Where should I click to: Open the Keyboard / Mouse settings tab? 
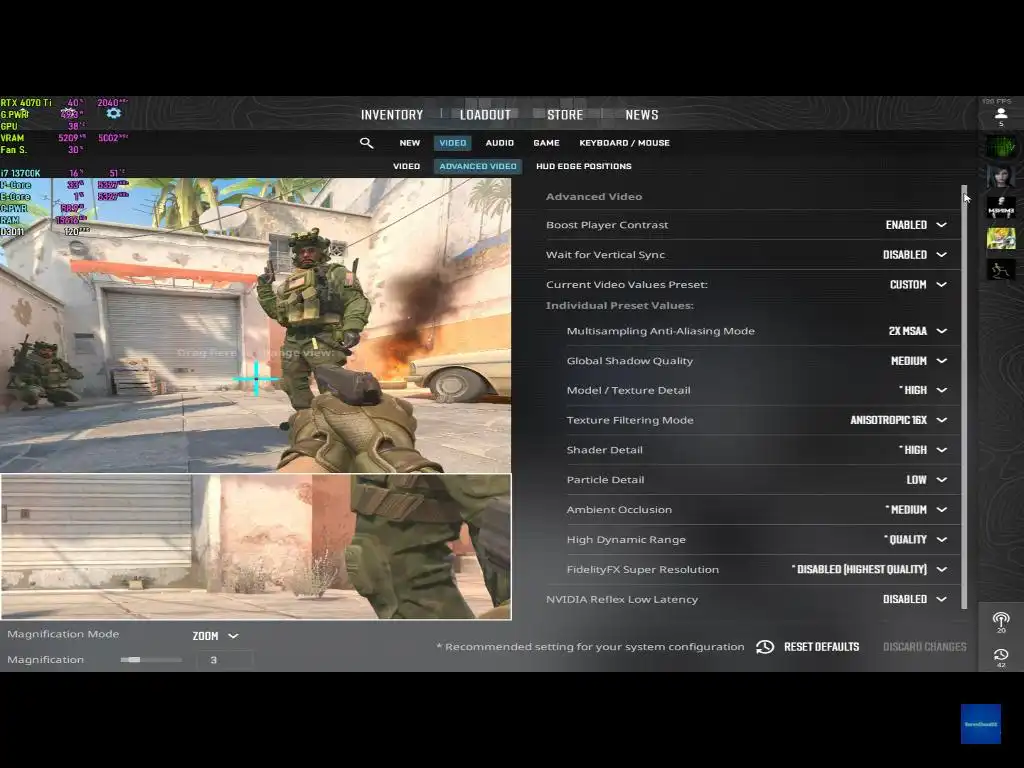click(624, 142)
